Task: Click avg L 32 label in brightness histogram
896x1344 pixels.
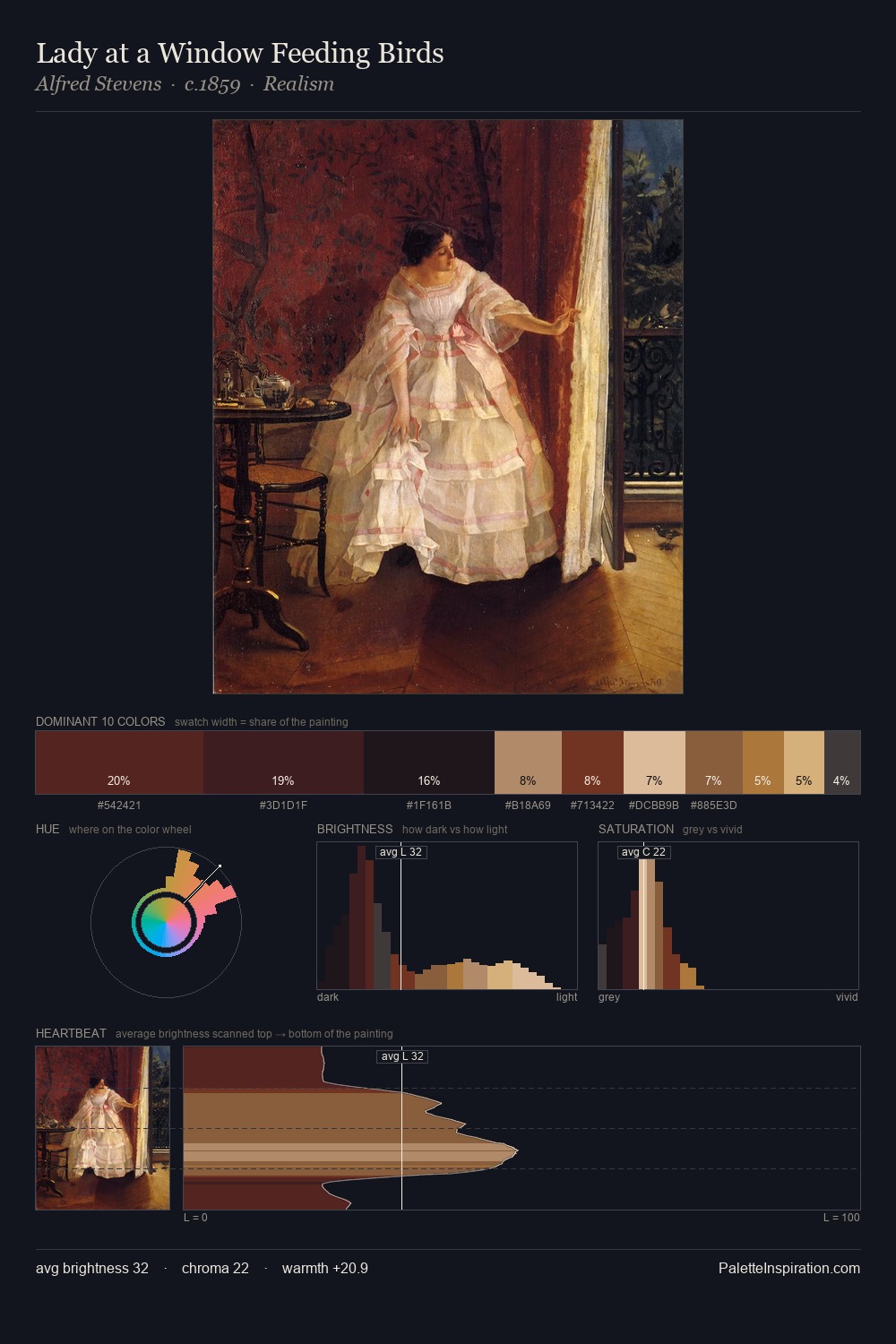Action: [x=401, y=852]
